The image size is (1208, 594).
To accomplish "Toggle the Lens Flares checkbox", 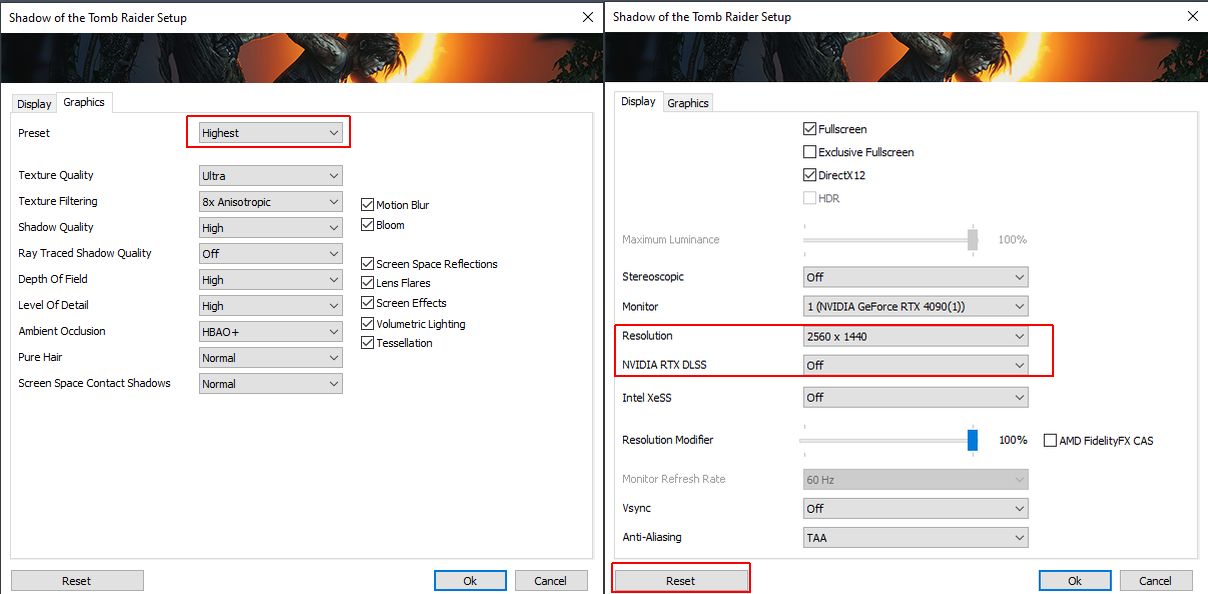I will pyautogui.click(x=367, y=283).
